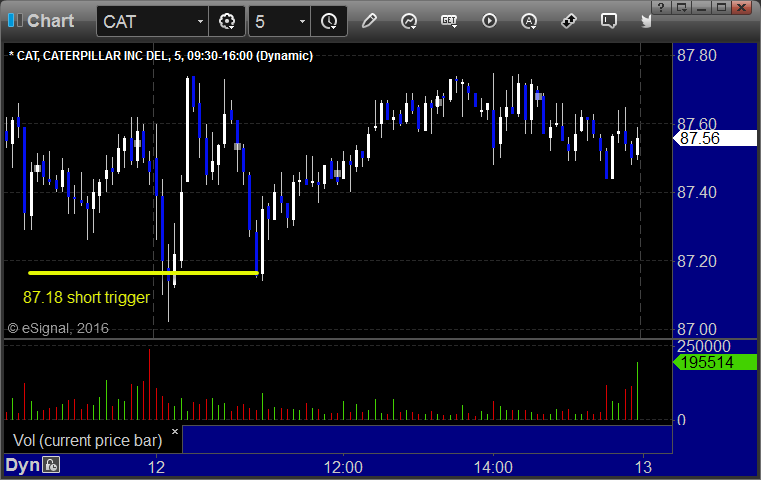
Task: Close the Vol study pane
Action: click(x=175, y=431)
